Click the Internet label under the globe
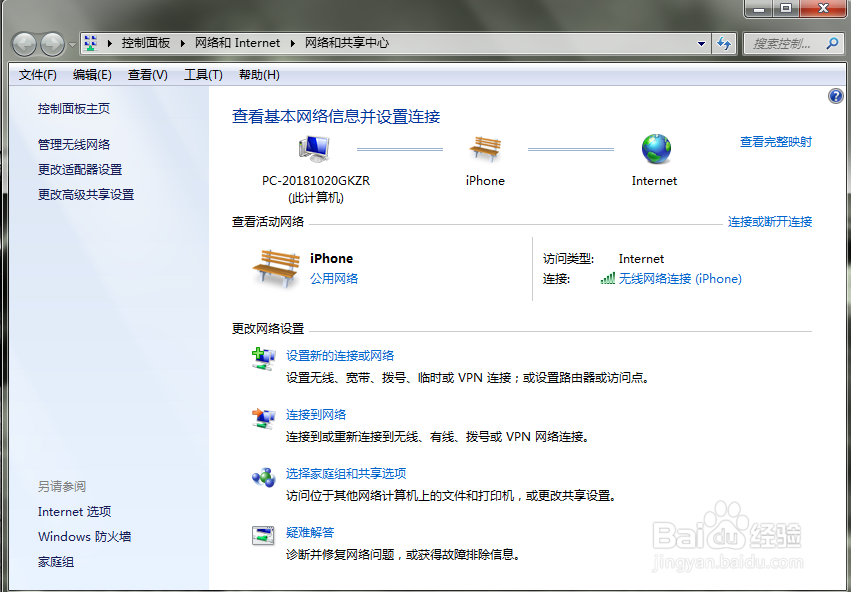Viewport: 851px width, 592px height. pyautogui.click(x=654, y=181)
